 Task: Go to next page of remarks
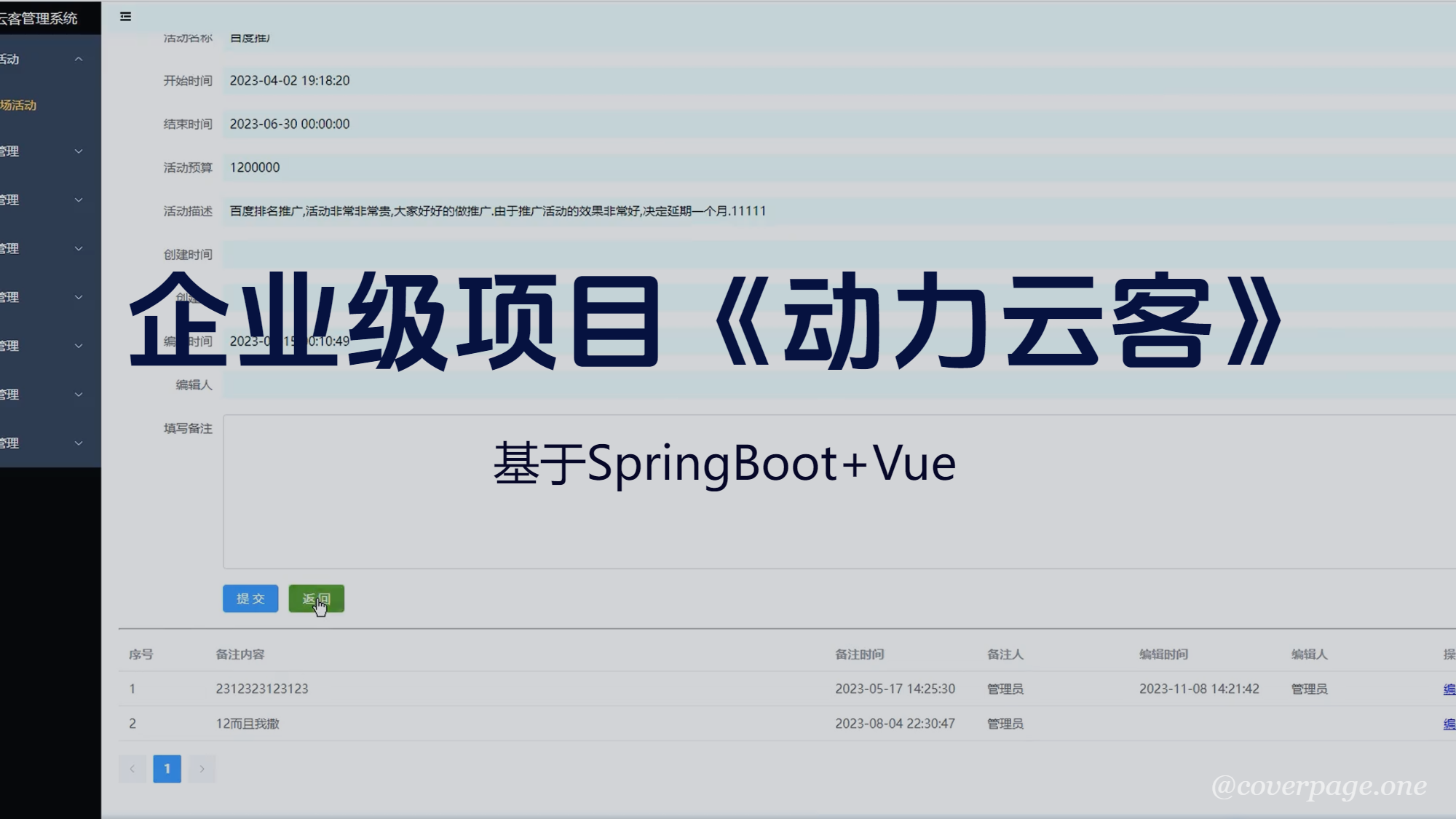coord(202,769)
